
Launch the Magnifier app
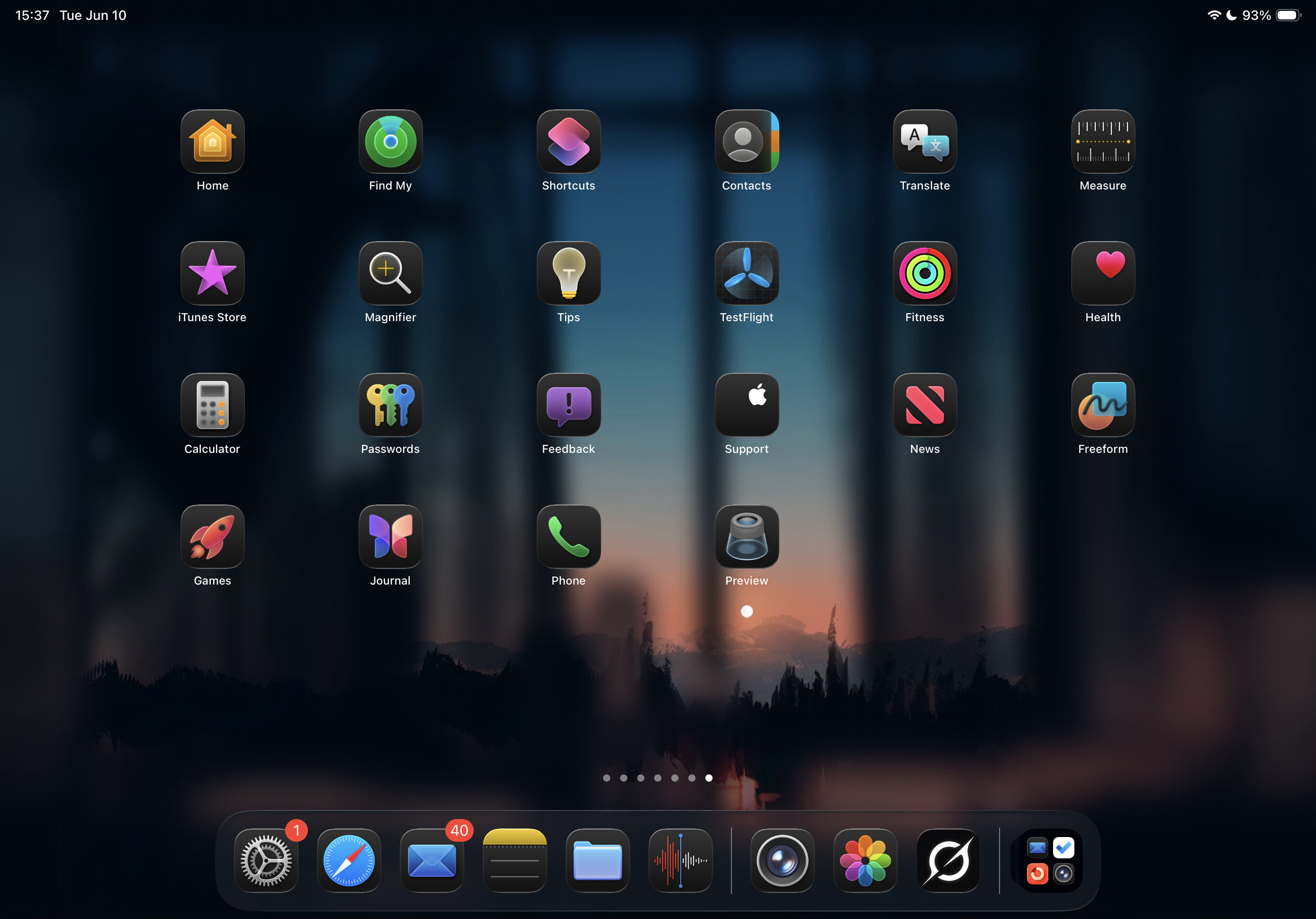click(x=390, y=273)
